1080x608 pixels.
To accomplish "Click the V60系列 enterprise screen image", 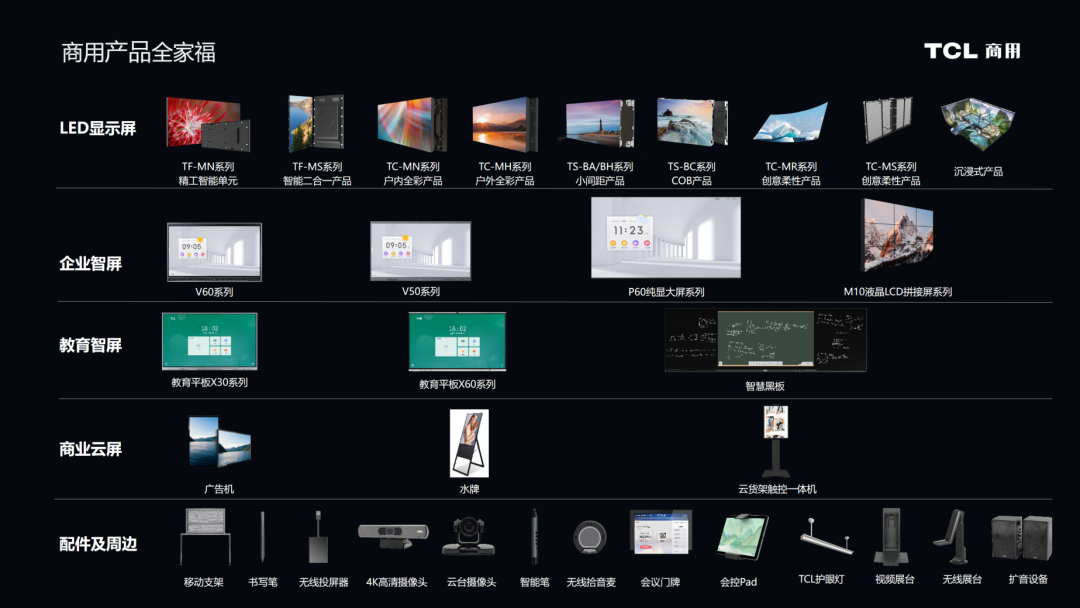I will click(214, 252).
